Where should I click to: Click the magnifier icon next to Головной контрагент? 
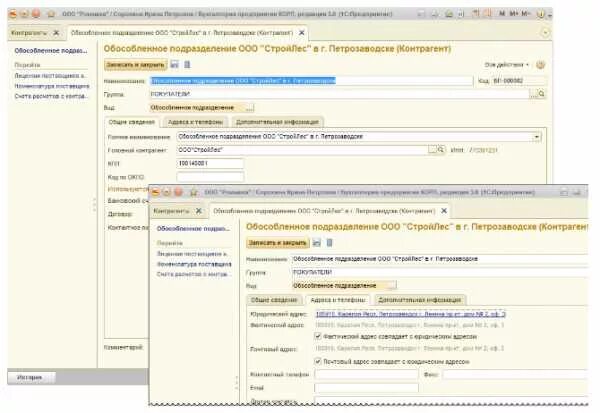[x=440, y=150]
